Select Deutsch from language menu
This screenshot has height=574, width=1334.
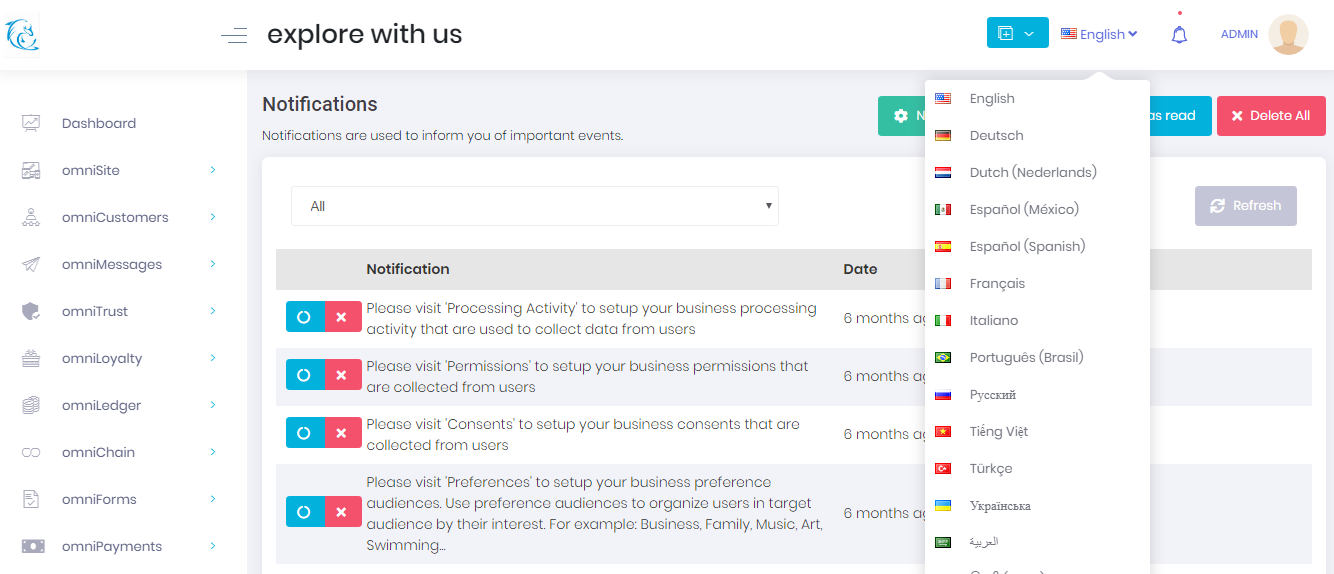(996, 135)
